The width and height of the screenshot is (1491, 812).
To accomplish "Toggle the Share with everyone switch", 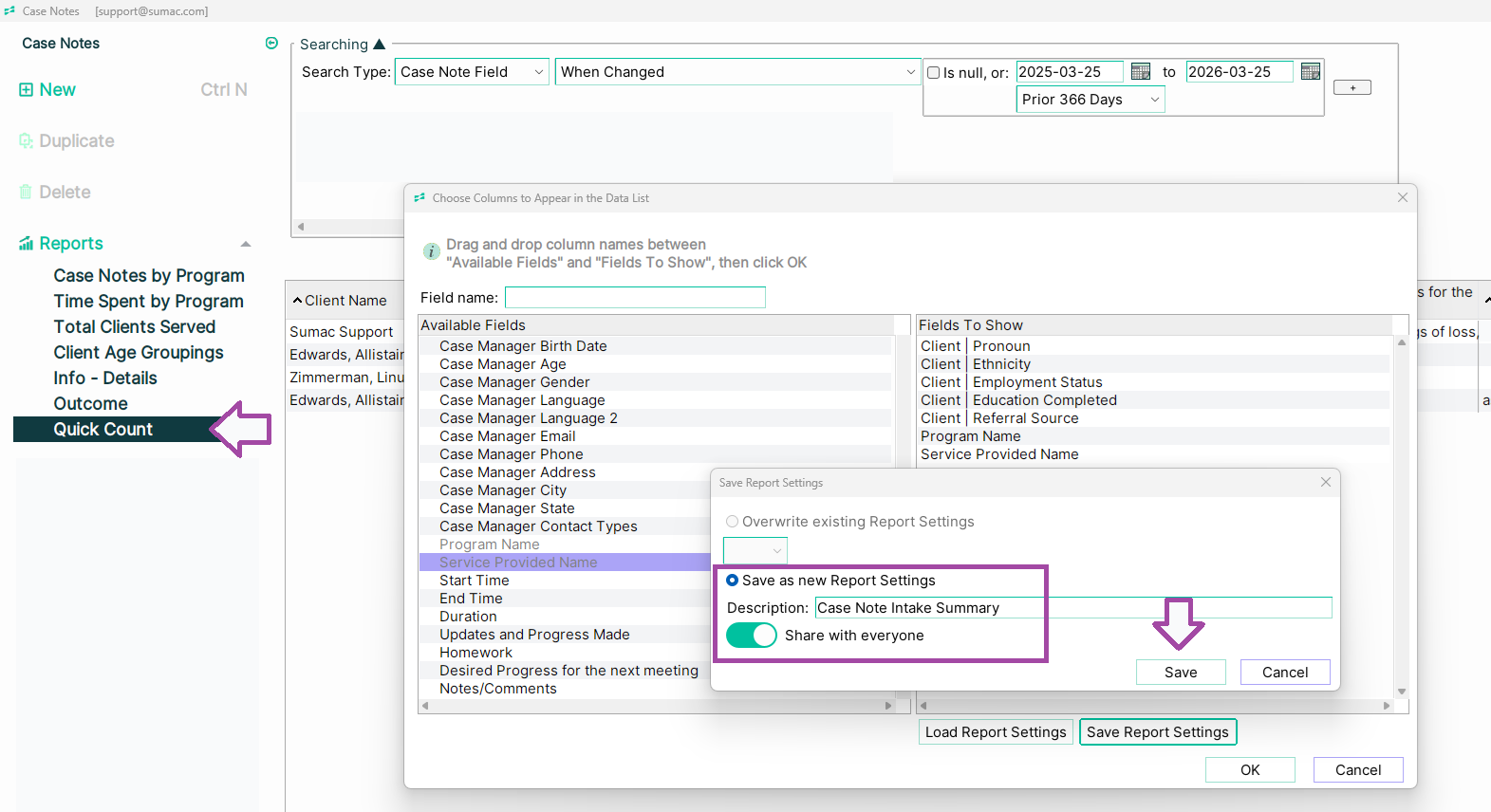I will [751, 636].
